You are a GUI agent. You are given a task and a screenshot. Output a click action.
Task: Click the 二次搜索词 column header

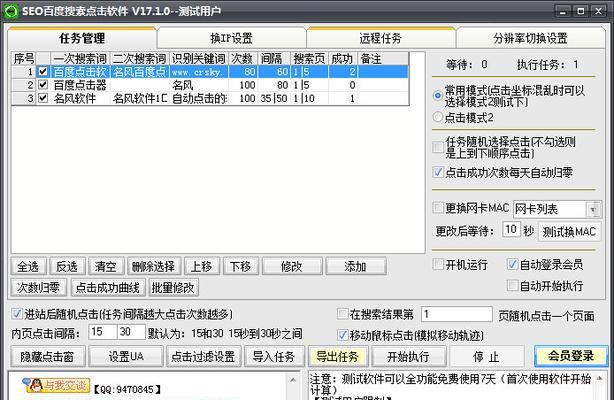[140, 59]
